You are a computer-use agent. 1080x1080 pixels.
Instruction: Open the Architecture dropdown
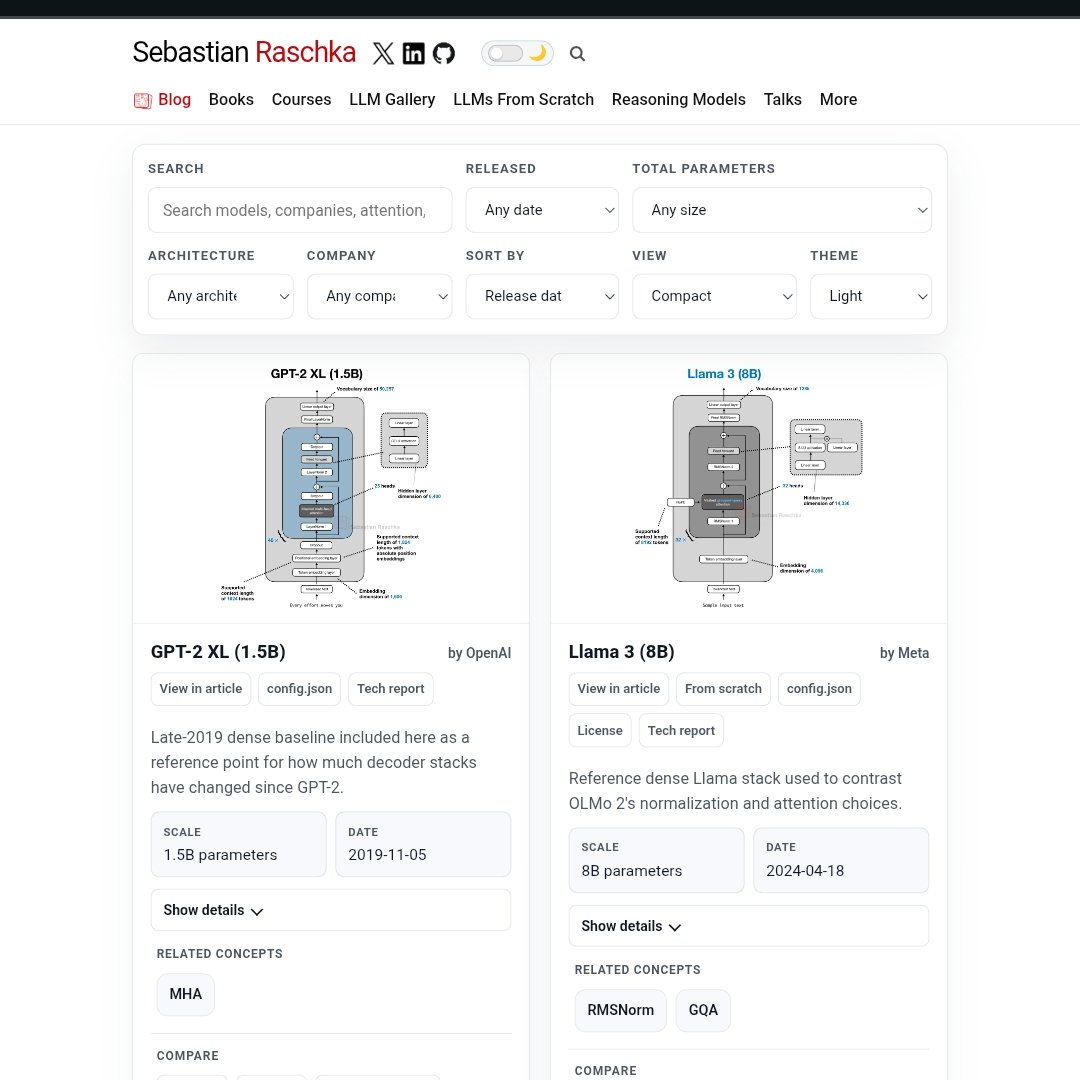click(220, 296)
